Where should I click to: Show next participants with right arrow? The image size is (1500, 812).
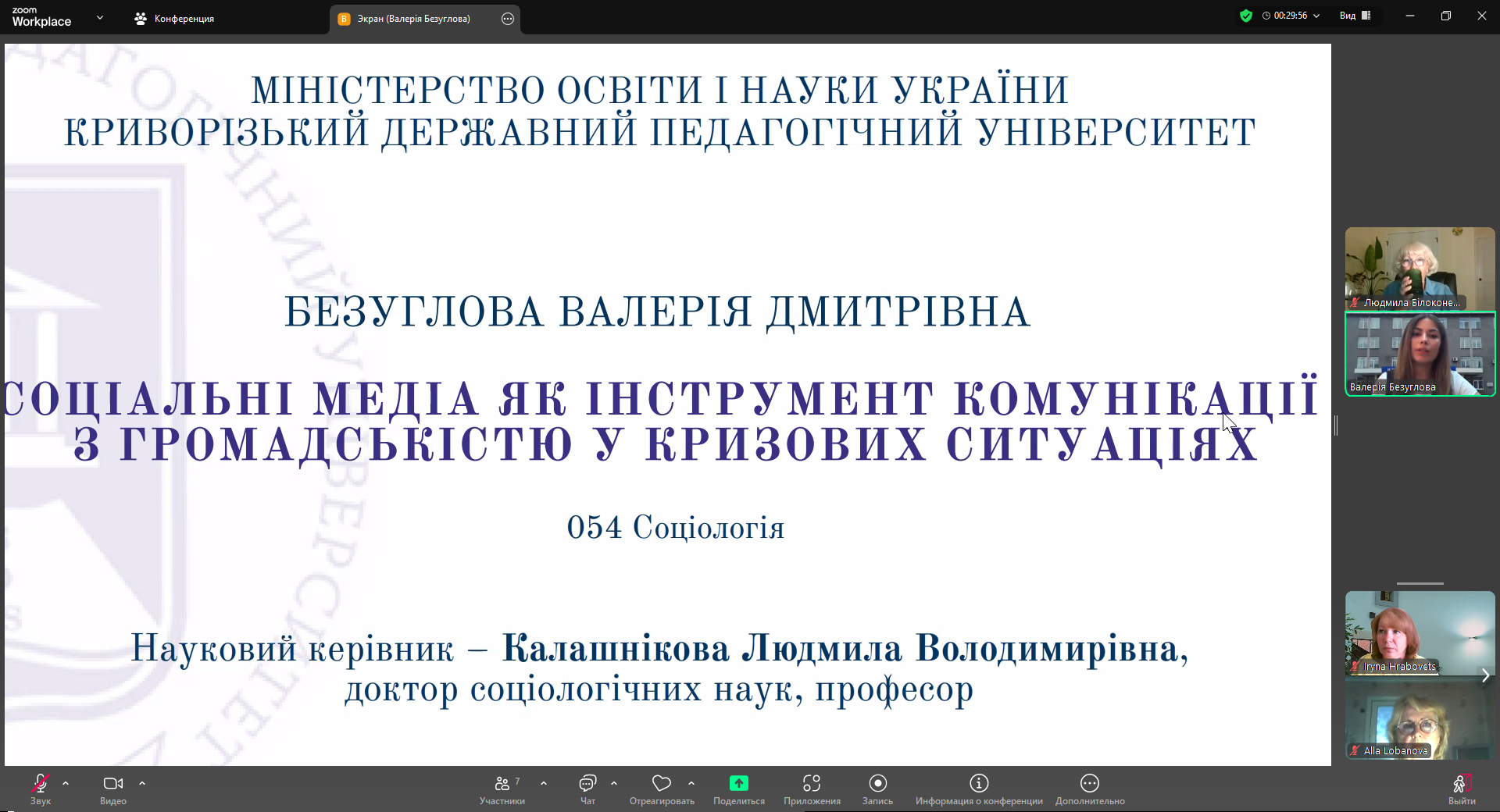click(x=1485, y=675)
